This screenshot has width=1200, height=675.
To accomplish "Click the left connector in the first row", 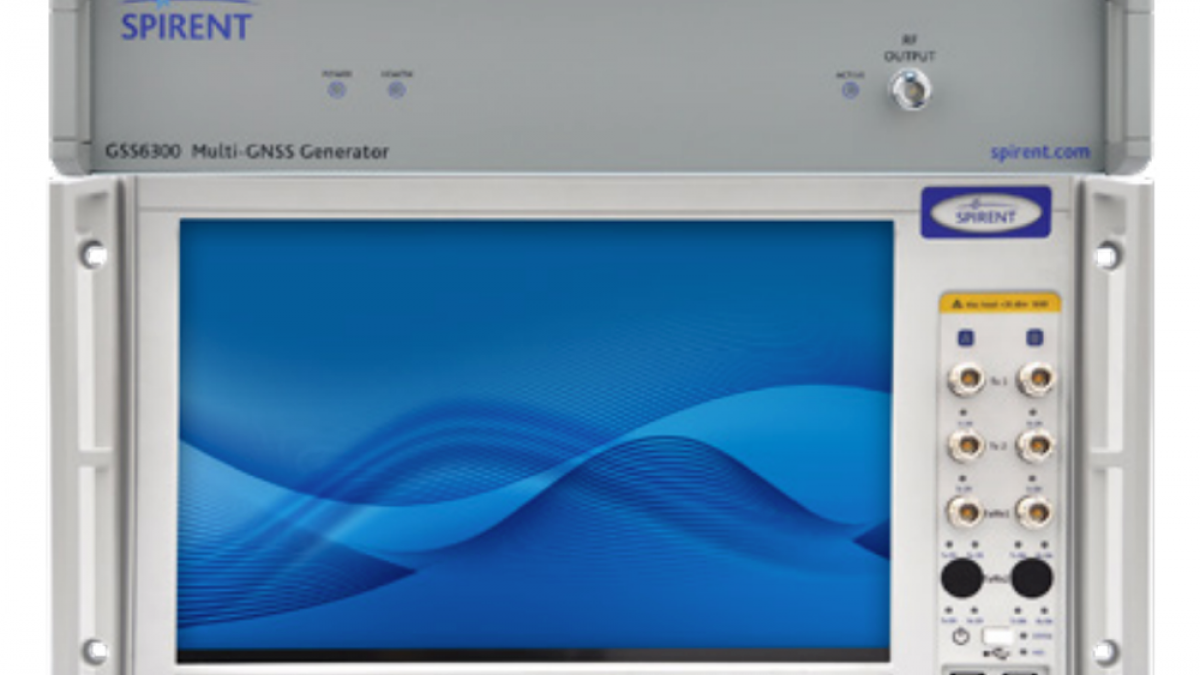I will pyautogui.click(x=966, y=379).
